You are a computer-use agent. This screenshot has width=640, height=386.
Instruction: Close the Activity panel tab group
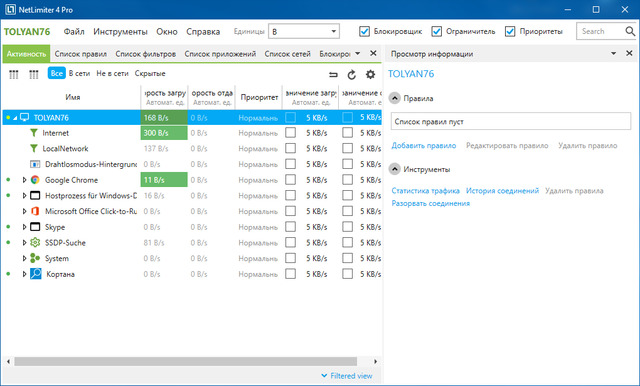[373, 53]
